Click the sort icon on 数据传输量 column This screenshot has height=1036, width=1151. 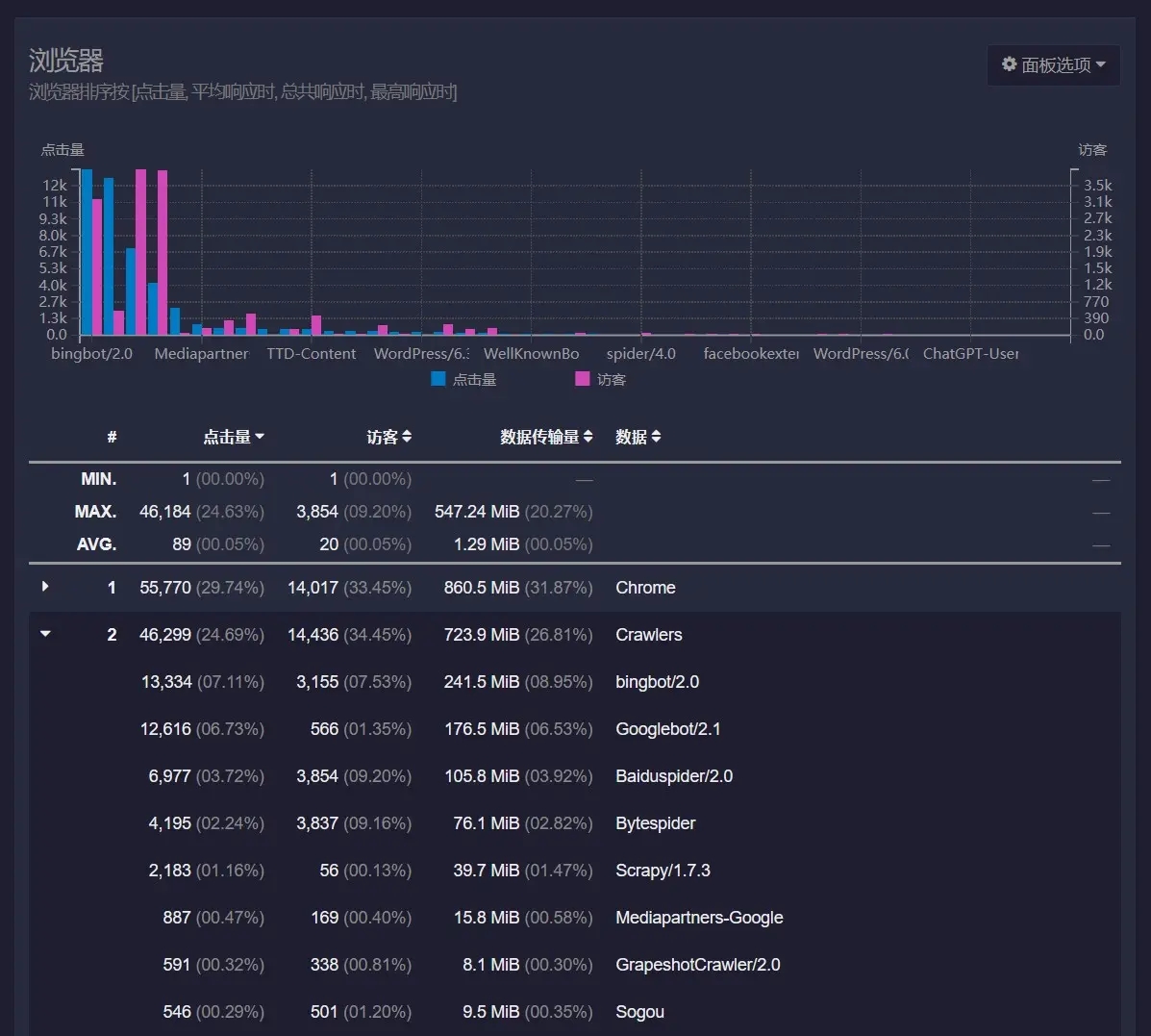coord(589,436)
